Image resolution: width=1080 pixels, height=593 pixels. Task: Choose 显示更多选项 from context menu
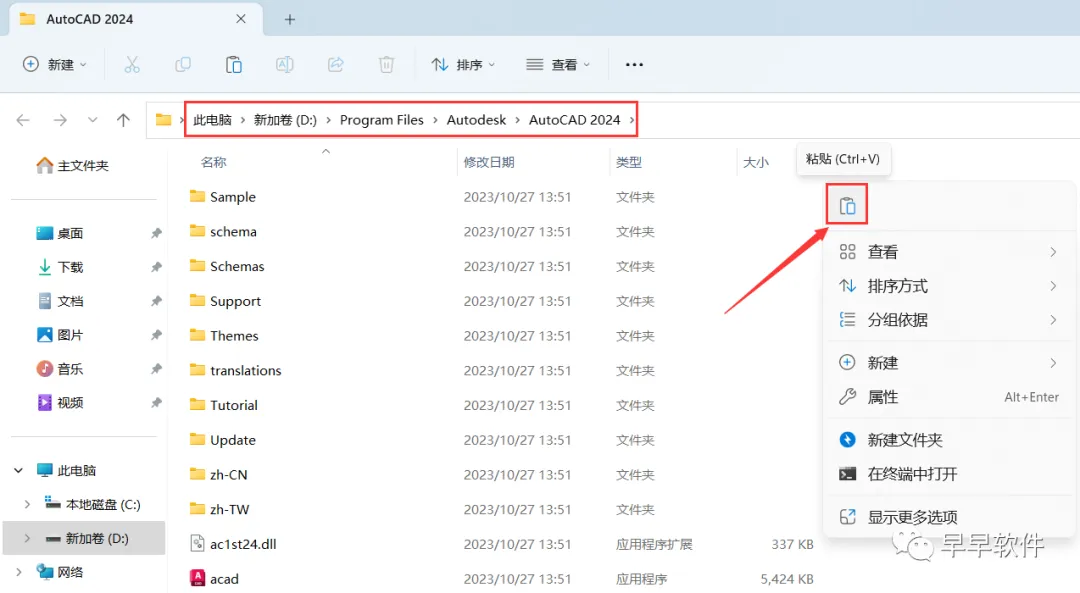click(x=948, y=517)
